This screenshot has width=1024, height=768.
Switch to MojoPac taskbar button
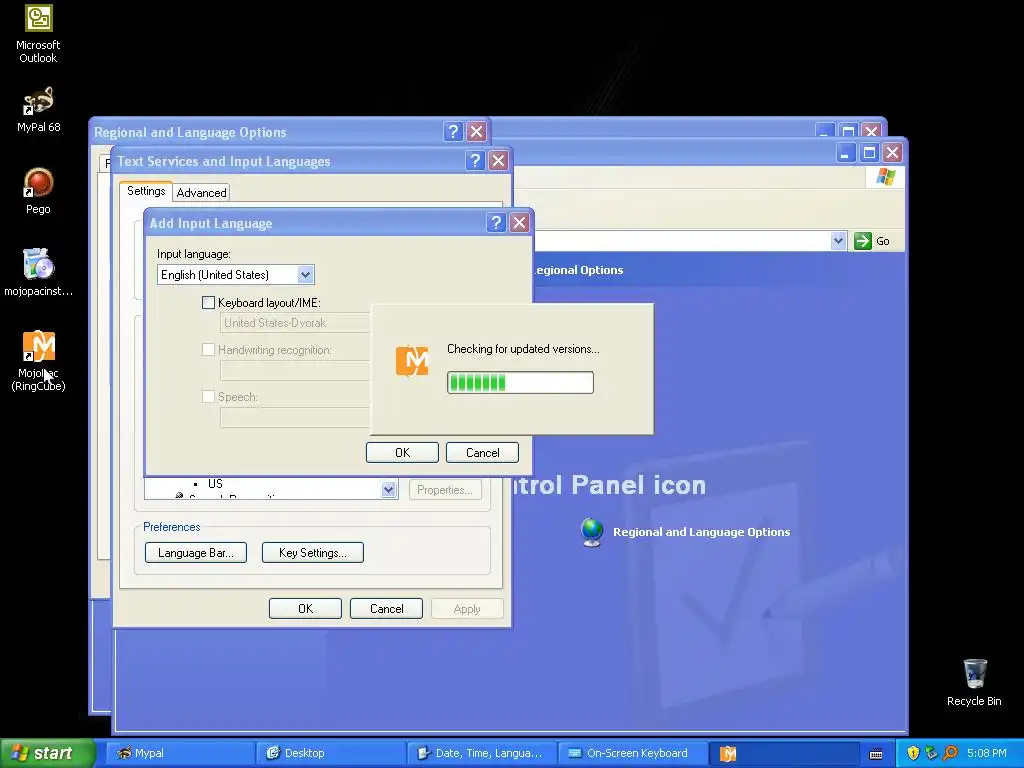[x=784, y=753]
